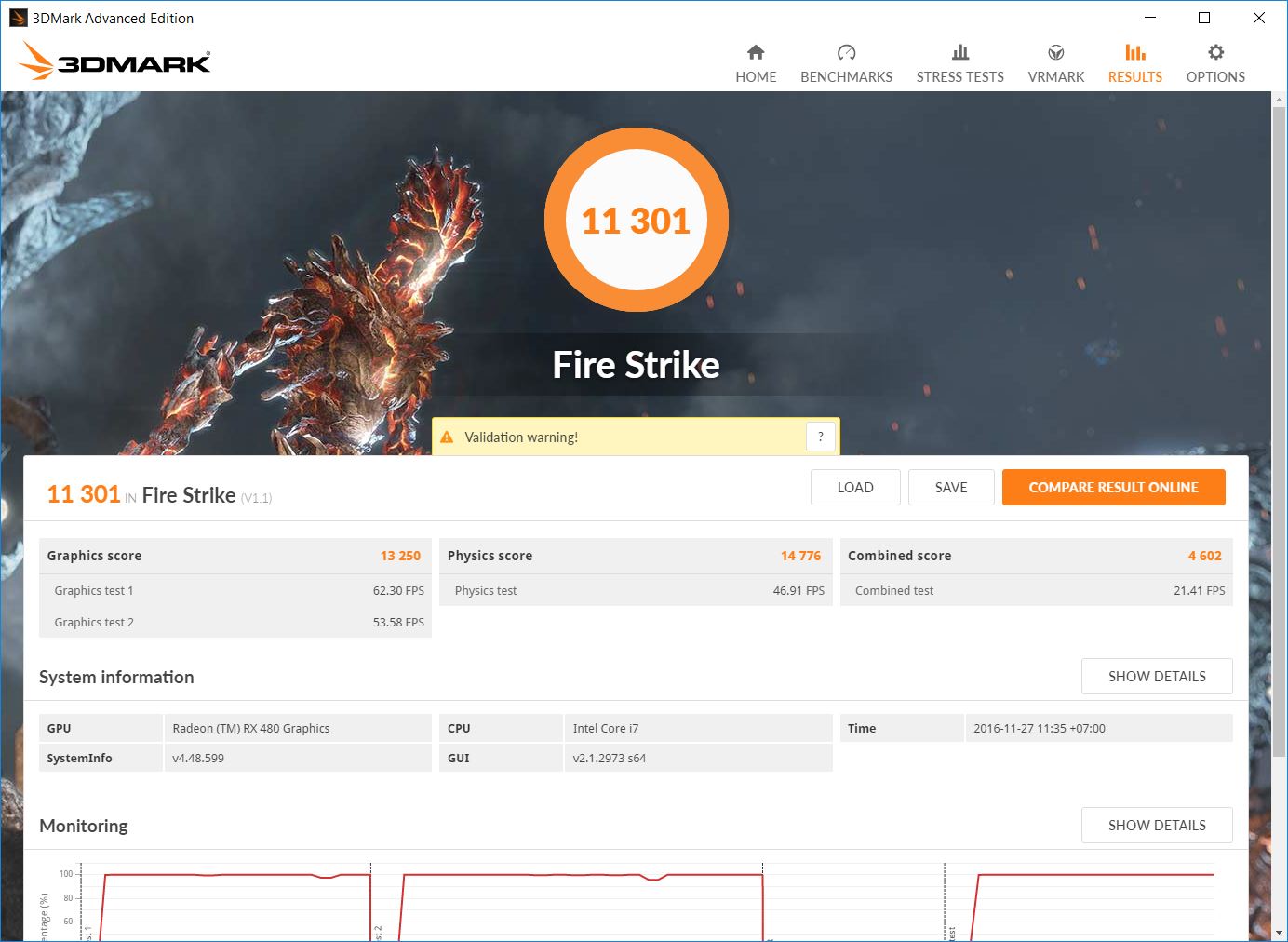Viewport: 1288px width, 942px height.
Task: Click the scrollbar up arrow
Action: pyautogui.click(x=1279, y=101)
